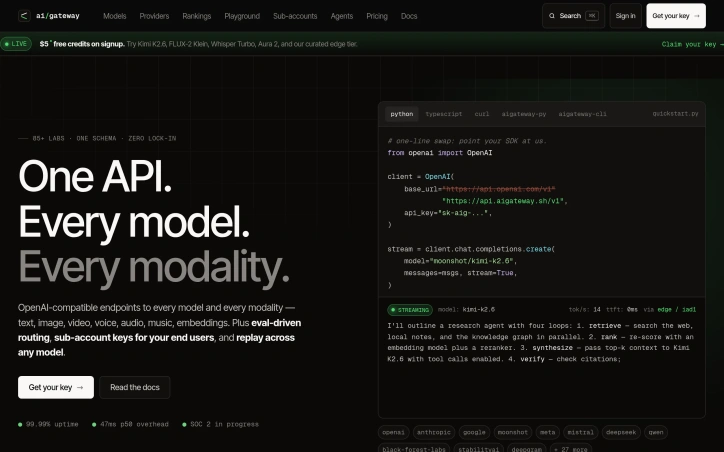Click the One API. headline
The image size is (724, 452).
point(95,177)
